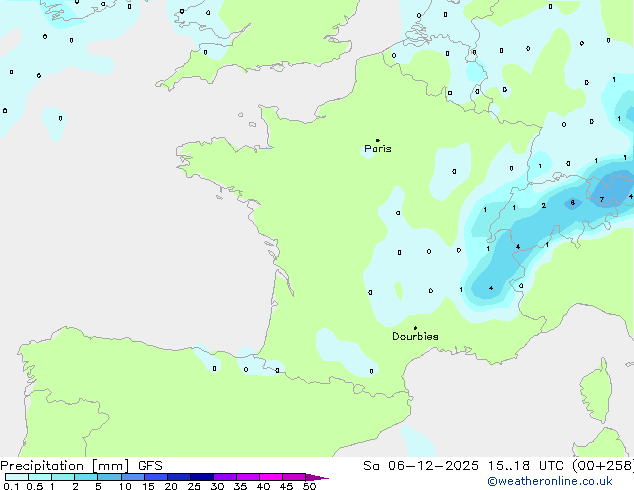Pick the 30–35 mm purple legend swatch

225,477
